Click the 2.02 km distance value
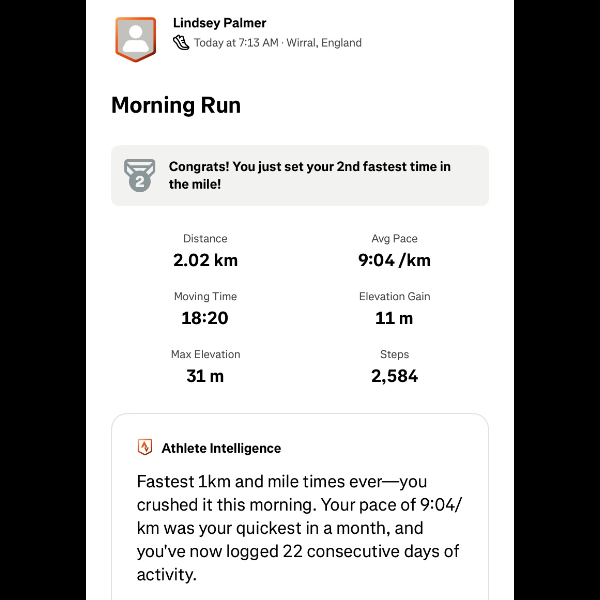 [x=205, y=260]
